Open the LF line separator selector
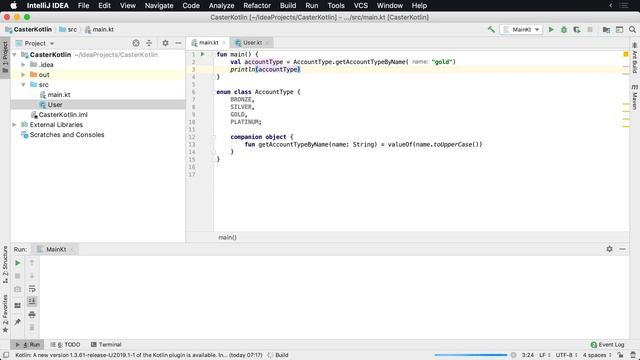Screen dimensions: 640x360 click(545, 355)
